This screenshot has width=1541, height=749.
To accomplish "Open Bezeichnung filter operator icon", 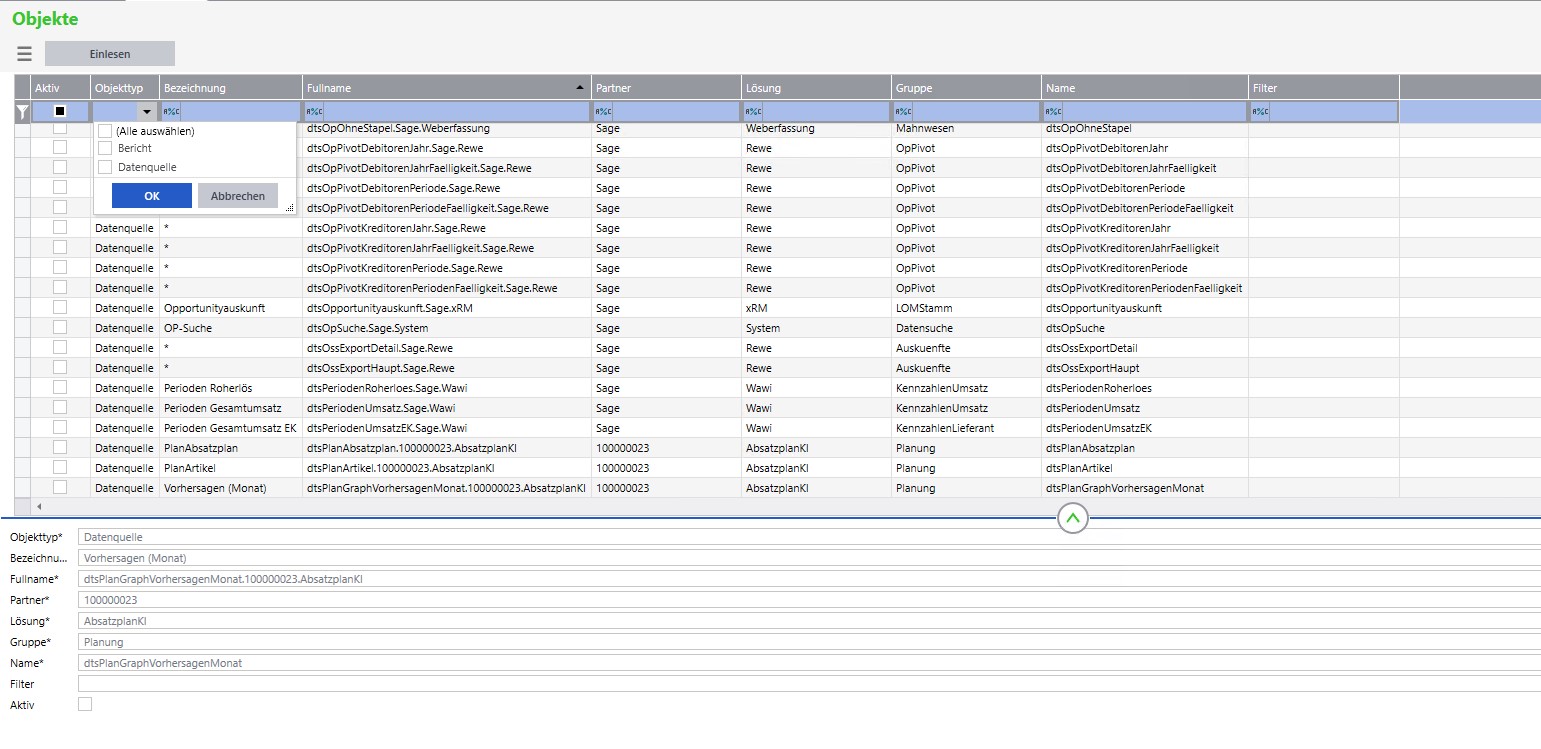I will point(171,112).
